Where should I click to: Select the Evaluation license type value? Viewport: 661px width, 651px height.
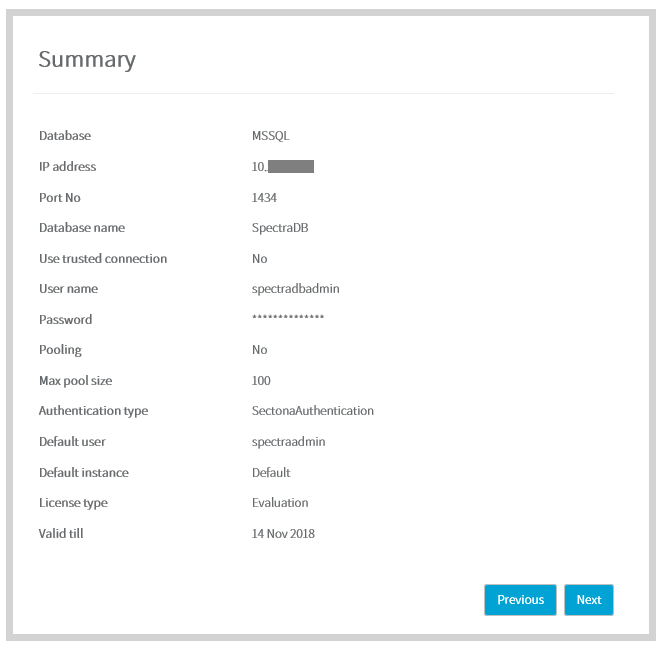click(x=280, y=503)
